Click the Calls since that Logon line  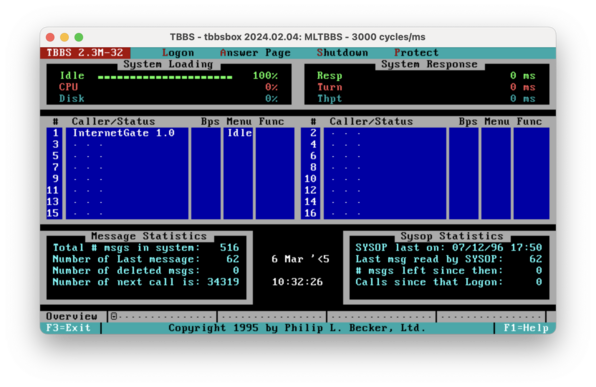449,282
